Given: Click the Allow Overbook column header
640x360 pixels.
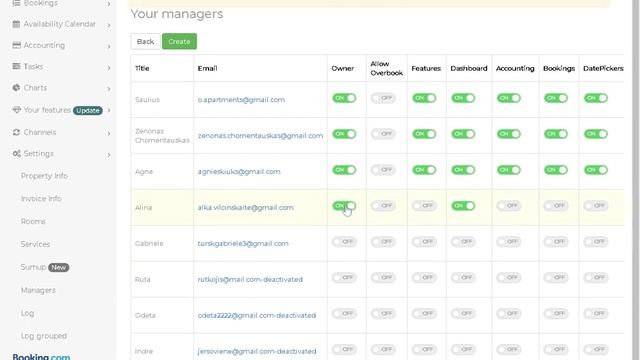Looking at the screenshot, I should click(x=387, y=68).
